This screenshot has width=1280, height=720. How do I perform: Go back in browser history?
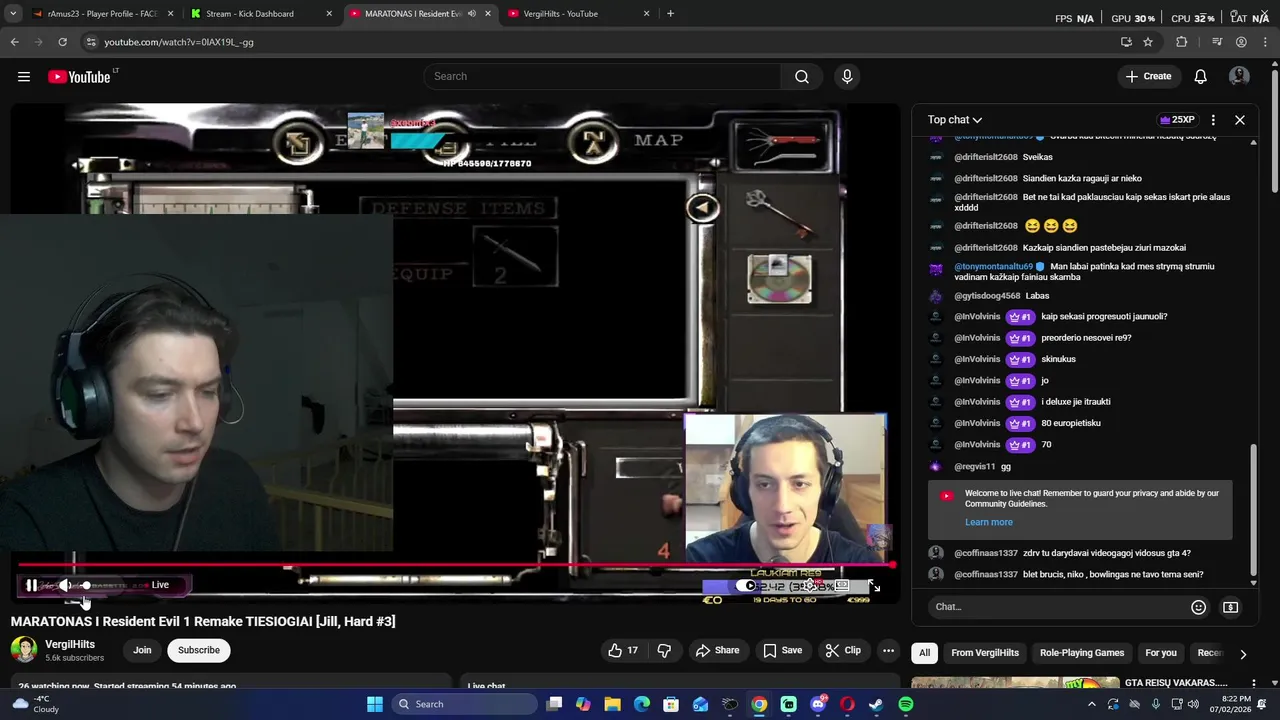[x=15, y=42]
